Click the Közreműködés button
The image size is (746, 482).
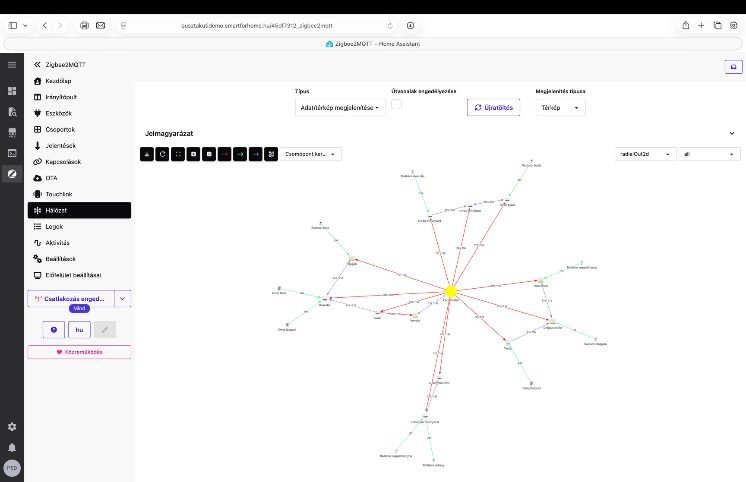click(x=78, y=352)
